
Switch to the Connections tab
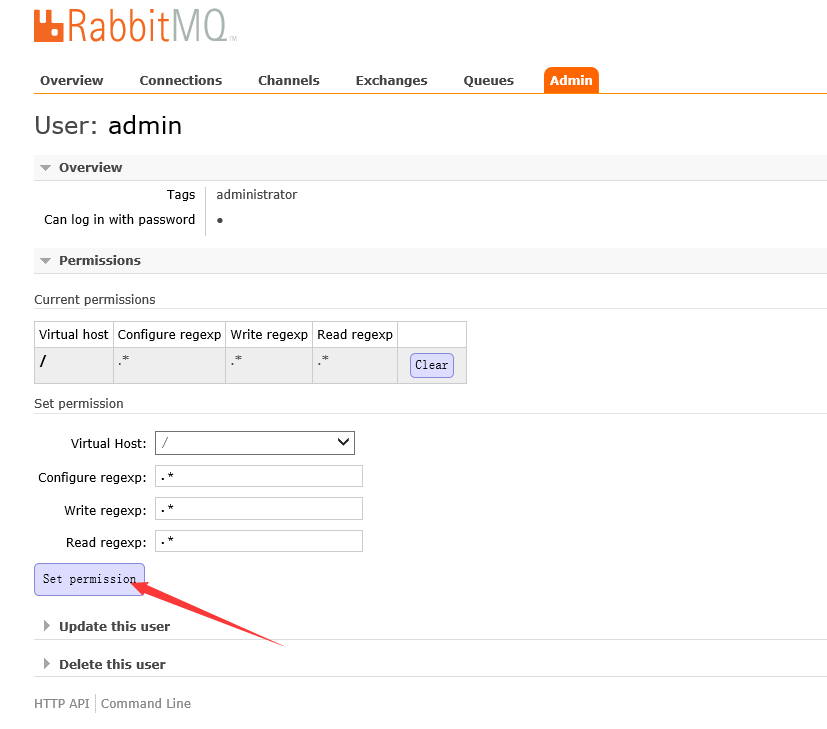point(181,81)
